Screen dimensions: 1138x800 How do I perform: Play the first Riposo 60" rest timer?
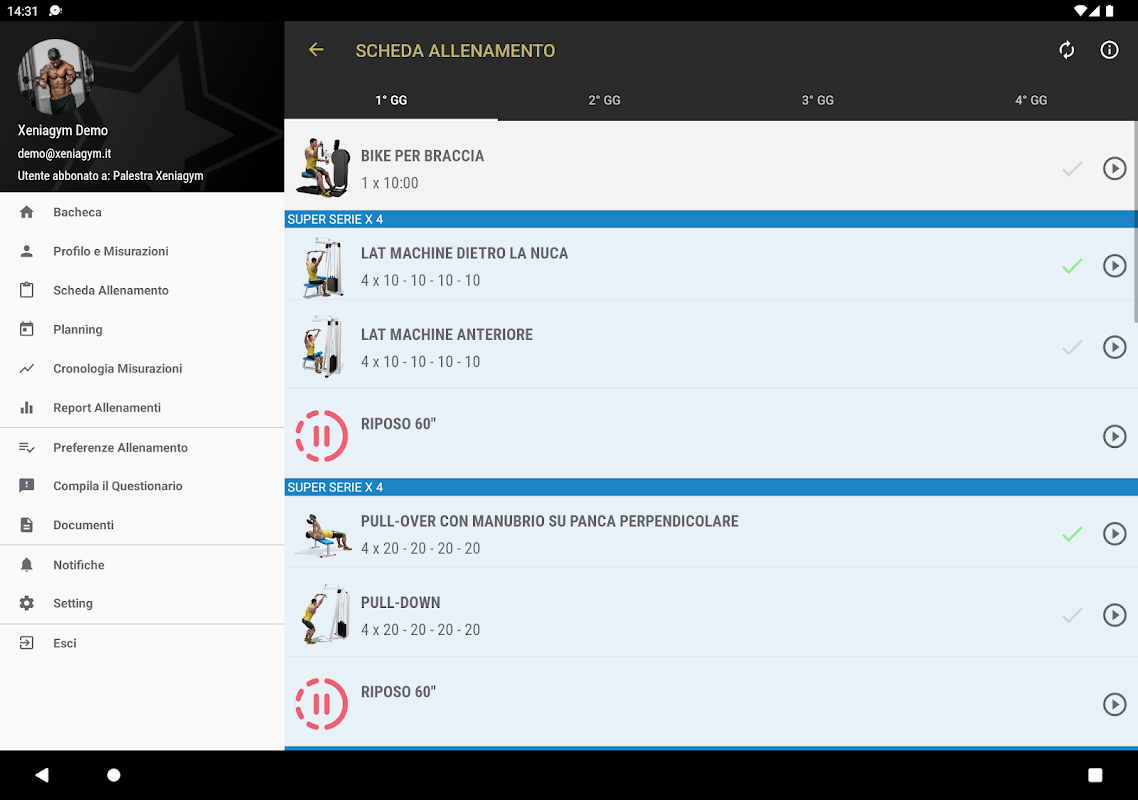1114,436
